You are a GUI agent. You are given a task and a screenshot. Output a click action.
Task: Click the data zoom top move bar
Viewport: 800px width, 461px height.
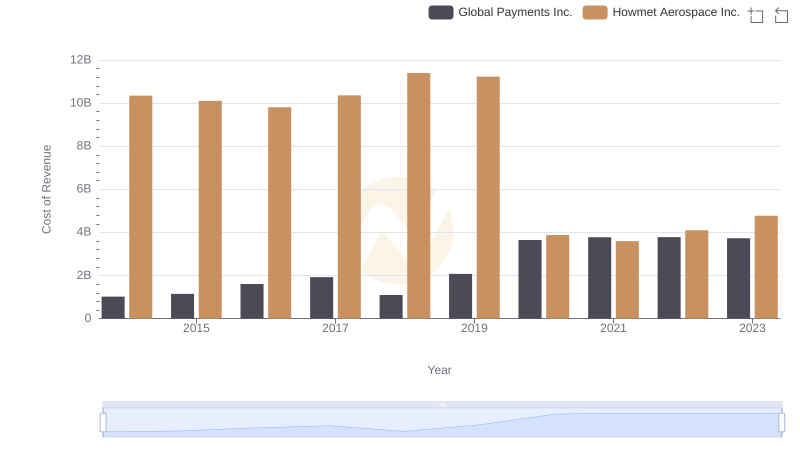442,404
